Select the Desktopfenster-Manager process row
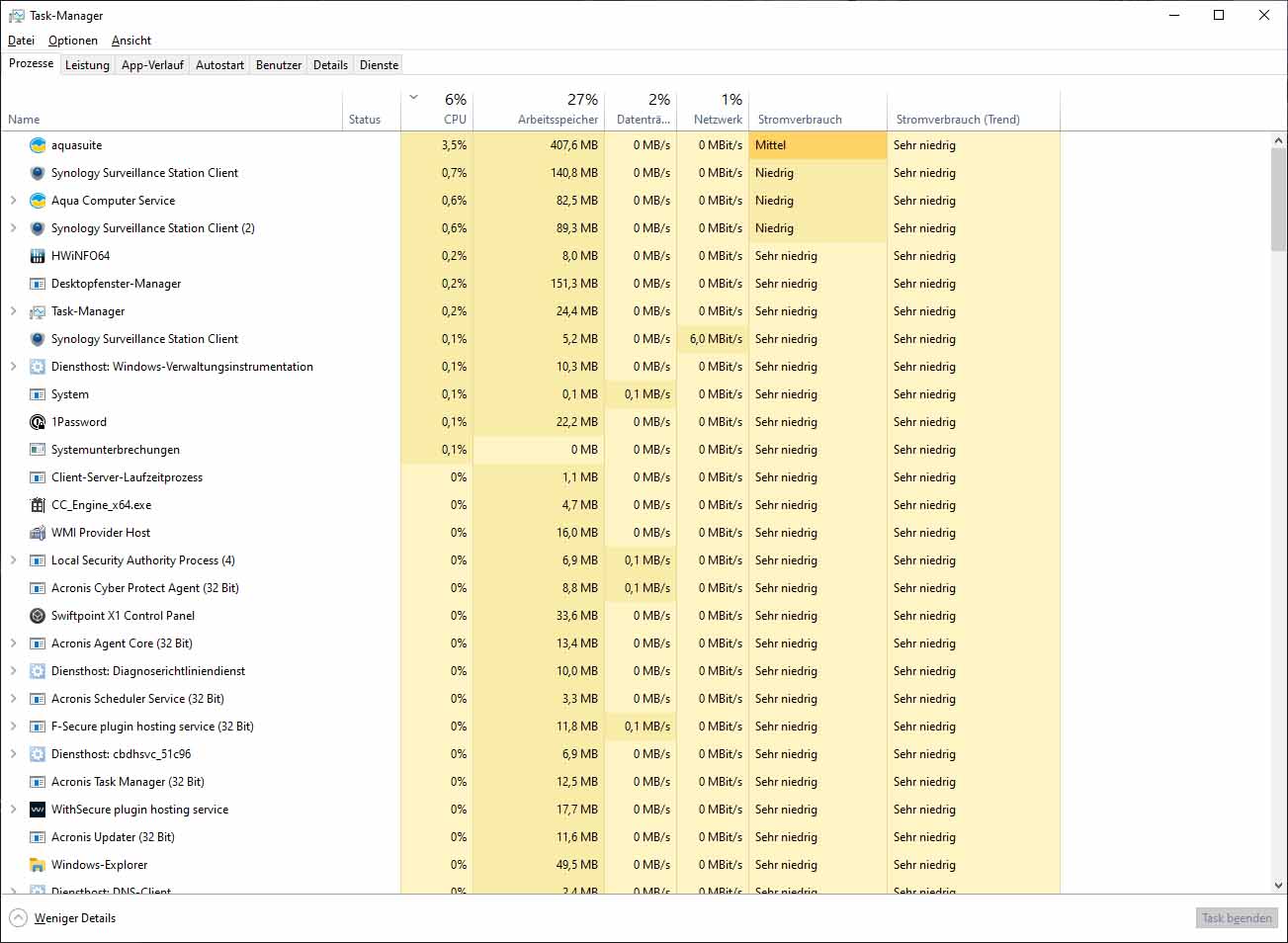The image size is (1288, 943). (117, 284)
